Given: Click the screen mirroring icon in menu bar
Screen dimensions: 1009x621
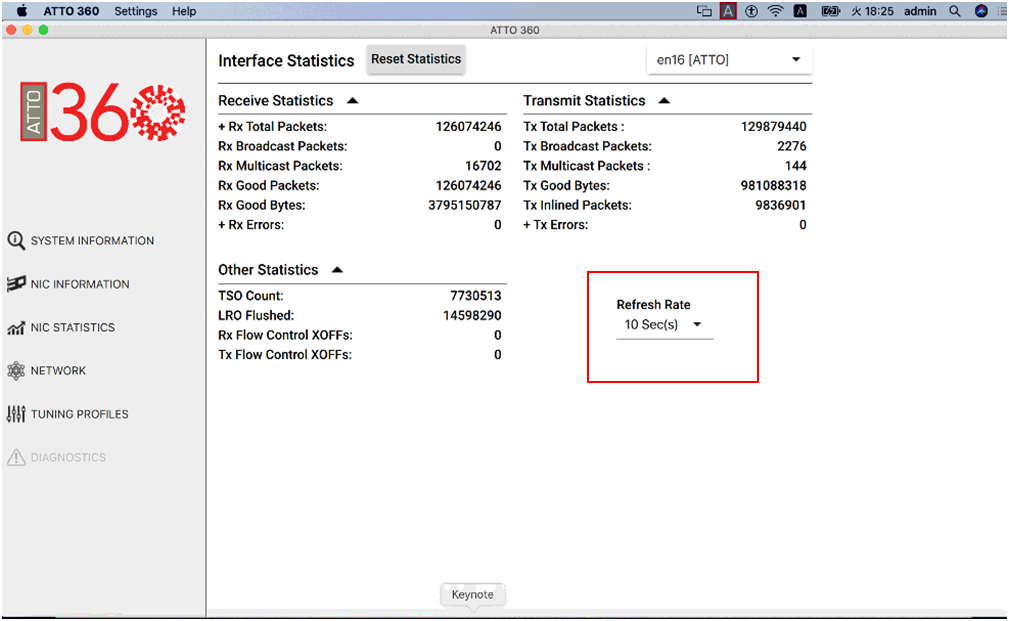Looking at the screenshot, I should pyautogui.click(x=705, y=11).
